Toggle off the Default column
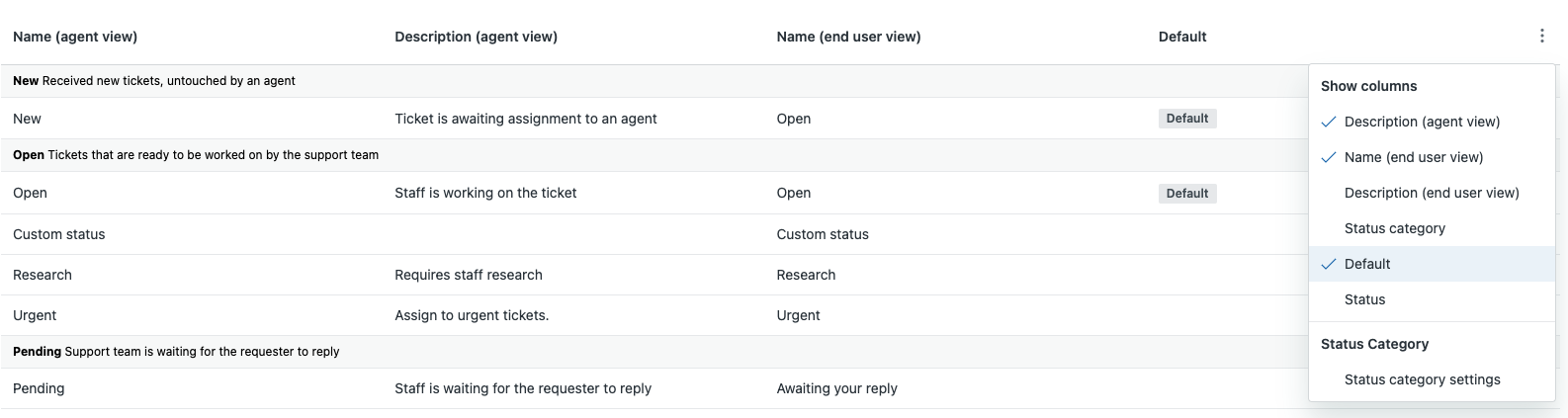This screenshot has width=1568, height=418. pyautogui.click(x=1366, y=264)
